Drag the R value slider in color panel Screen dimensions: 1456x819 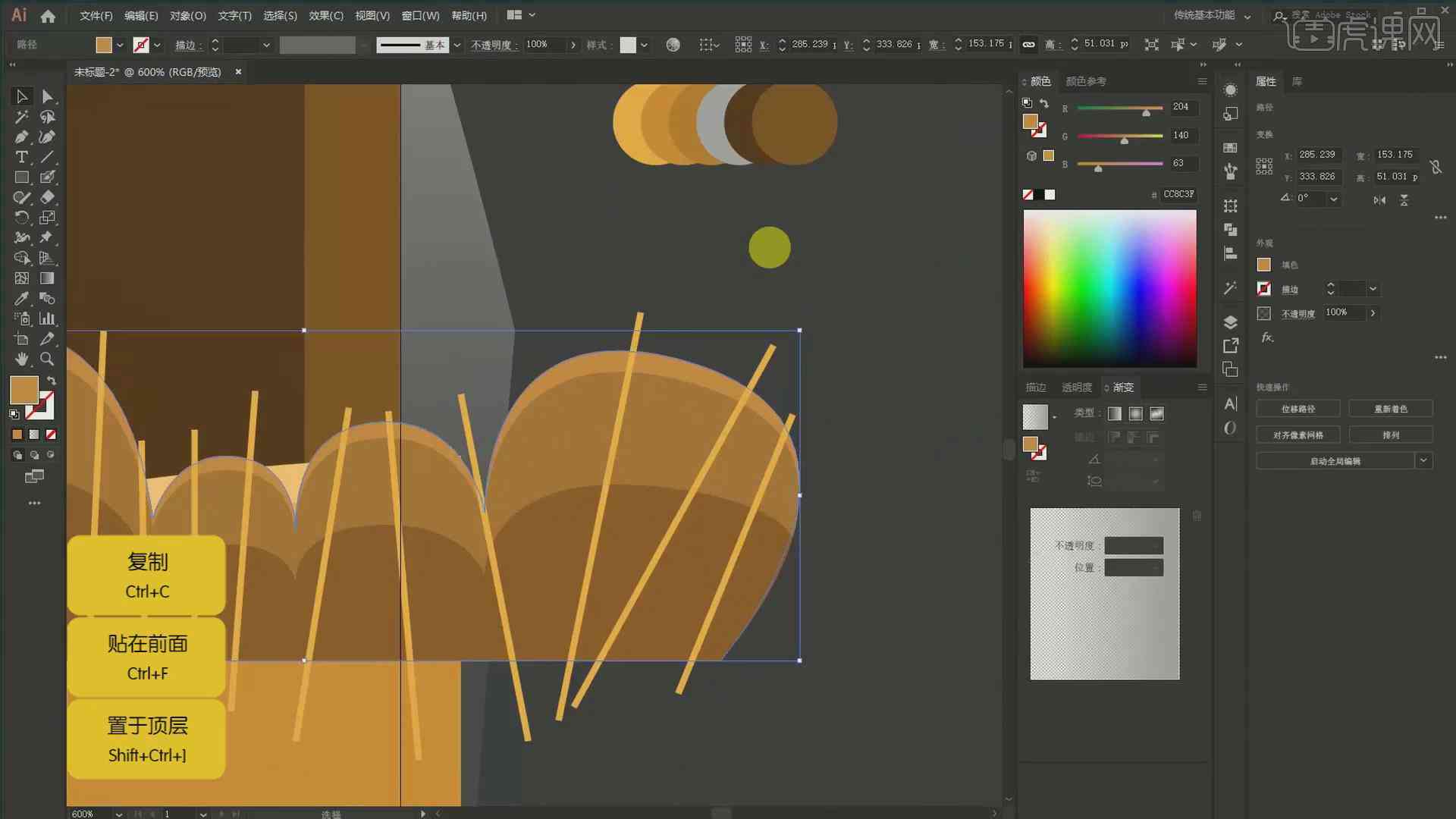(1144, 112)
